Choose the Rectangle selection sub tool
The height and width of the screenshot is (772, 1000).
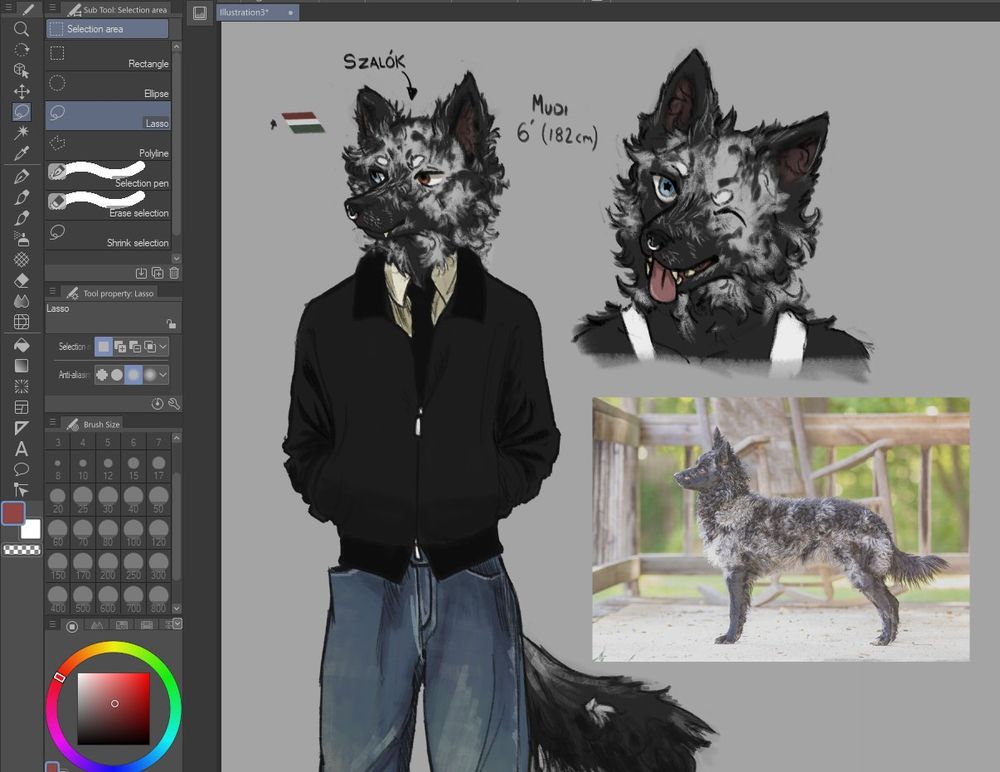[108, 56]
